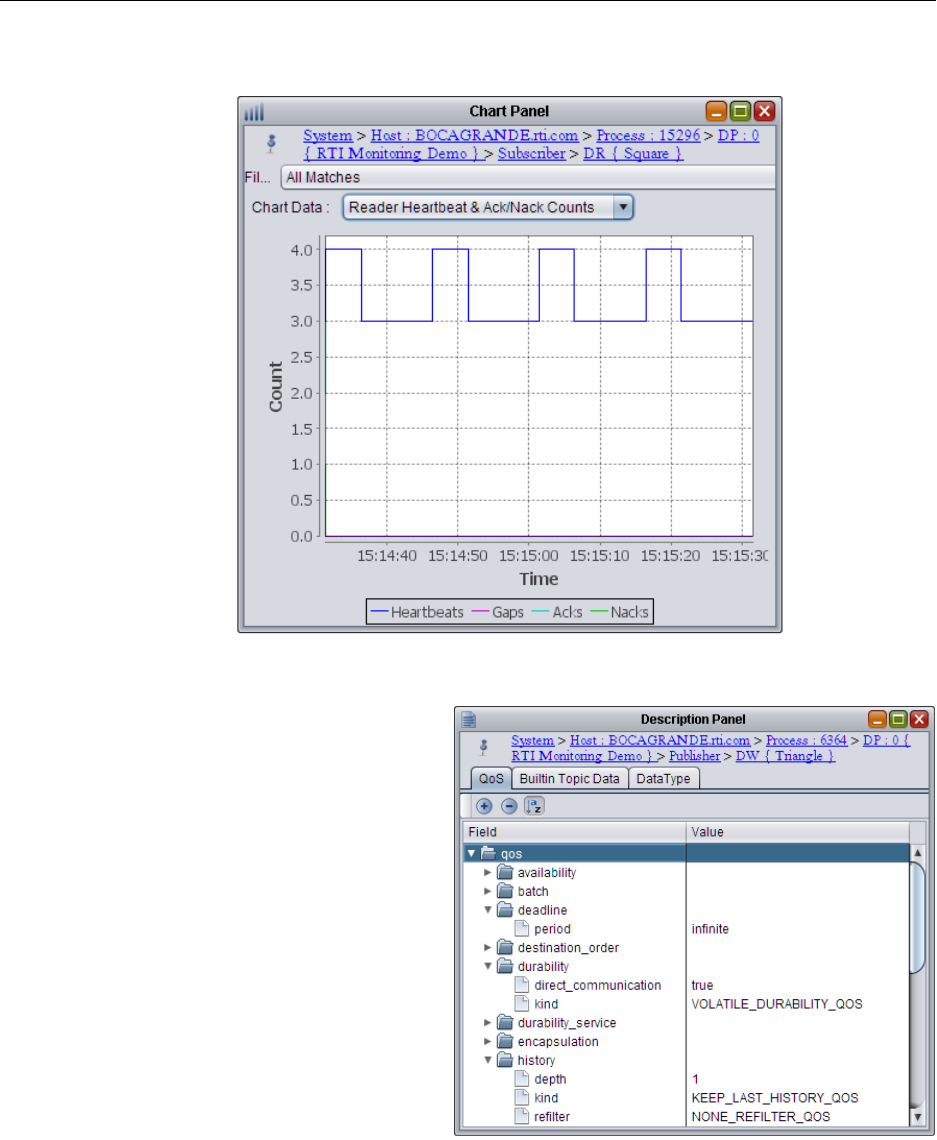Click the Value column header

[x=797, y=832]
